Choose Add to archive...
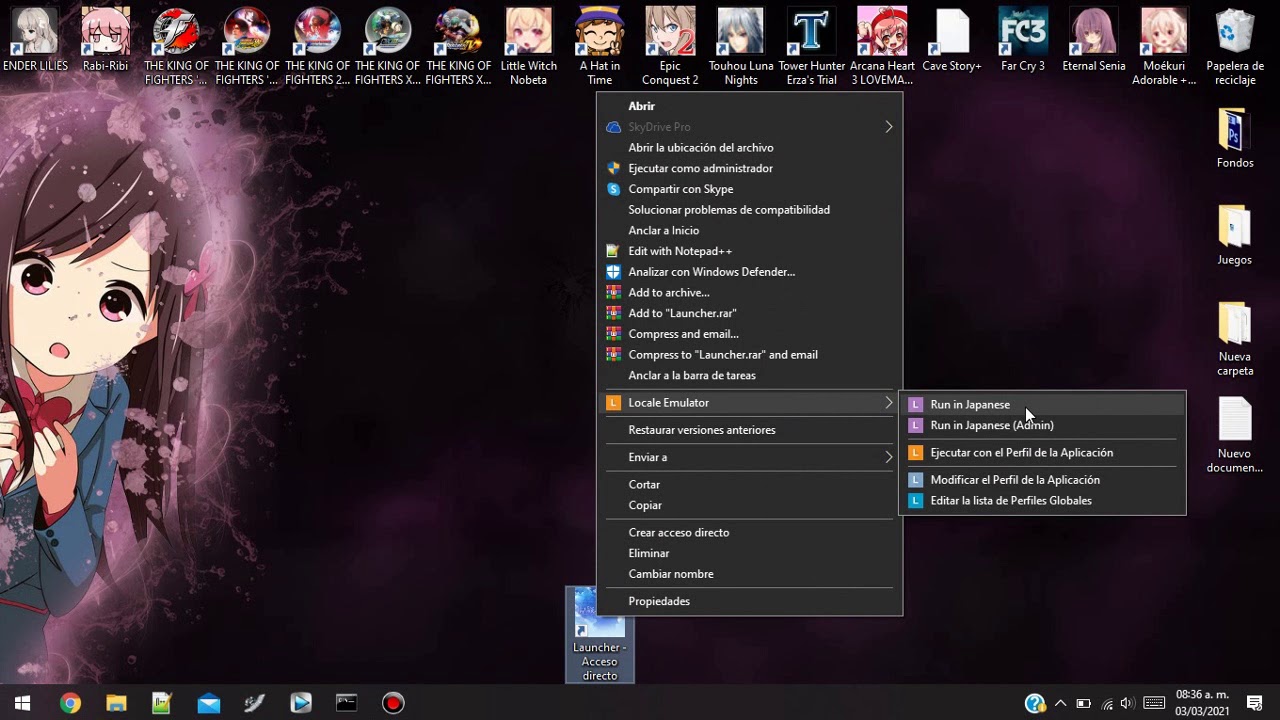 click(749, 292)
